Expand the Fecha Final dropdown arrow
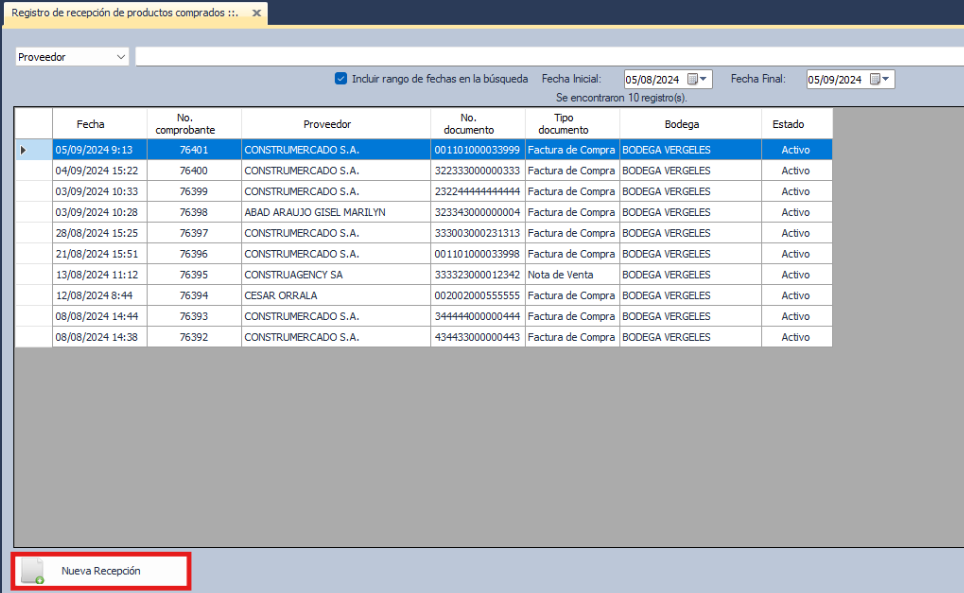 (x=887, y=80)
